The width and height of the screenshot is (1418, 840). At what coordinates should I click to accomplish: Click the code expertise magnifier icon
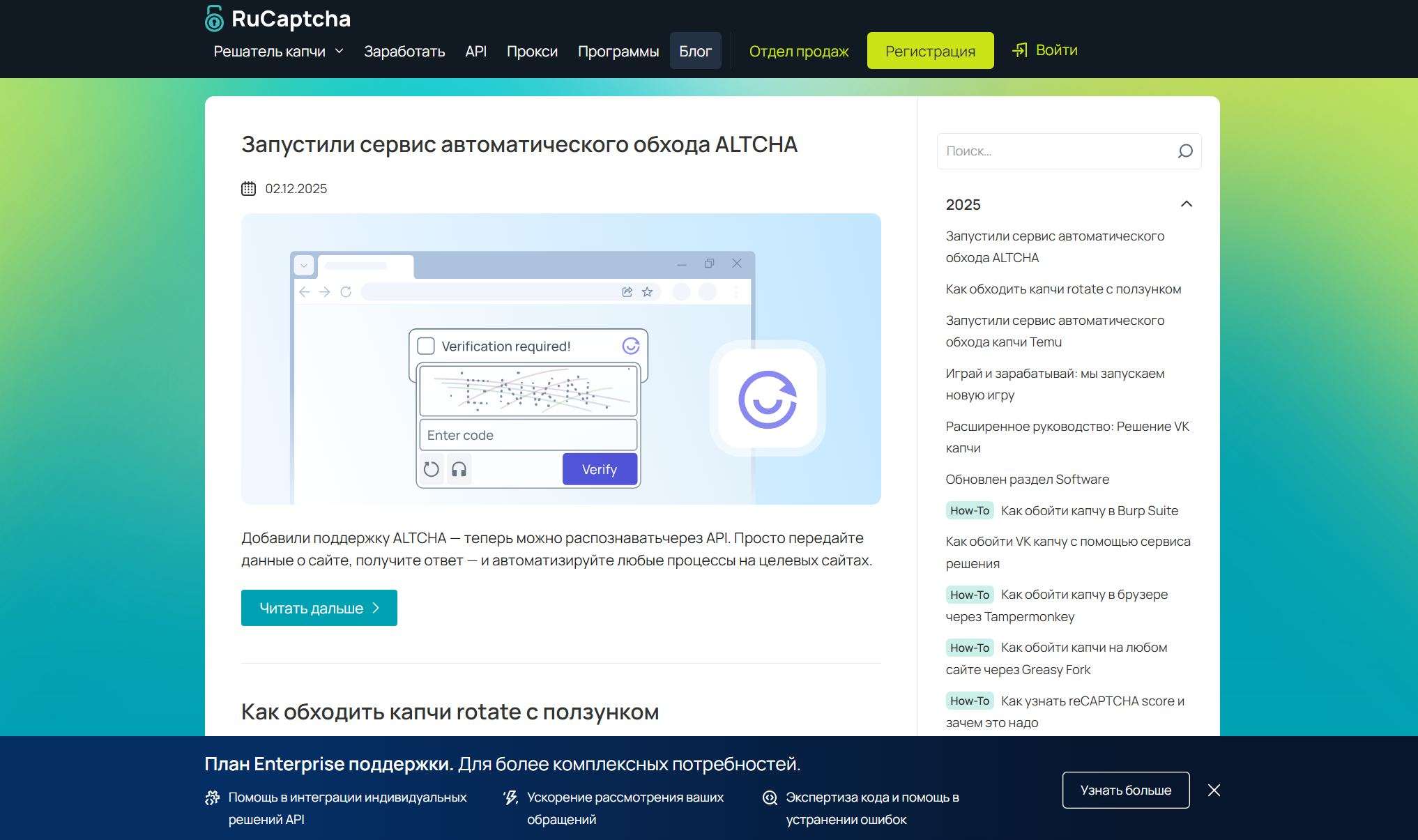[770, 797]
